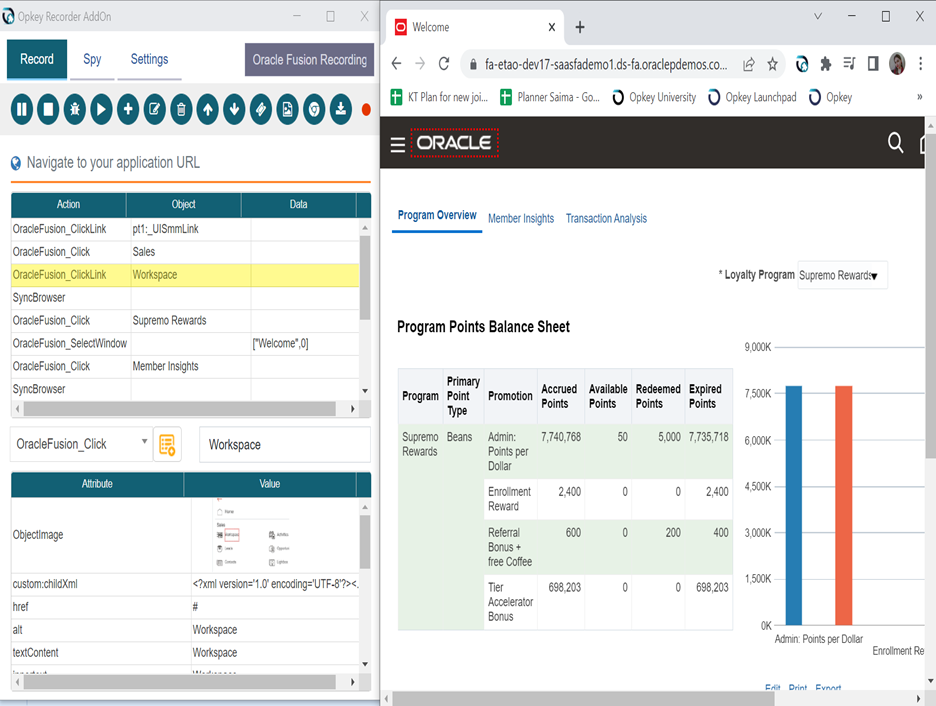The height and width of the screenshot is (706, 936).
Task: Open Chrome extensions puzzle icon
Action: 826,64
